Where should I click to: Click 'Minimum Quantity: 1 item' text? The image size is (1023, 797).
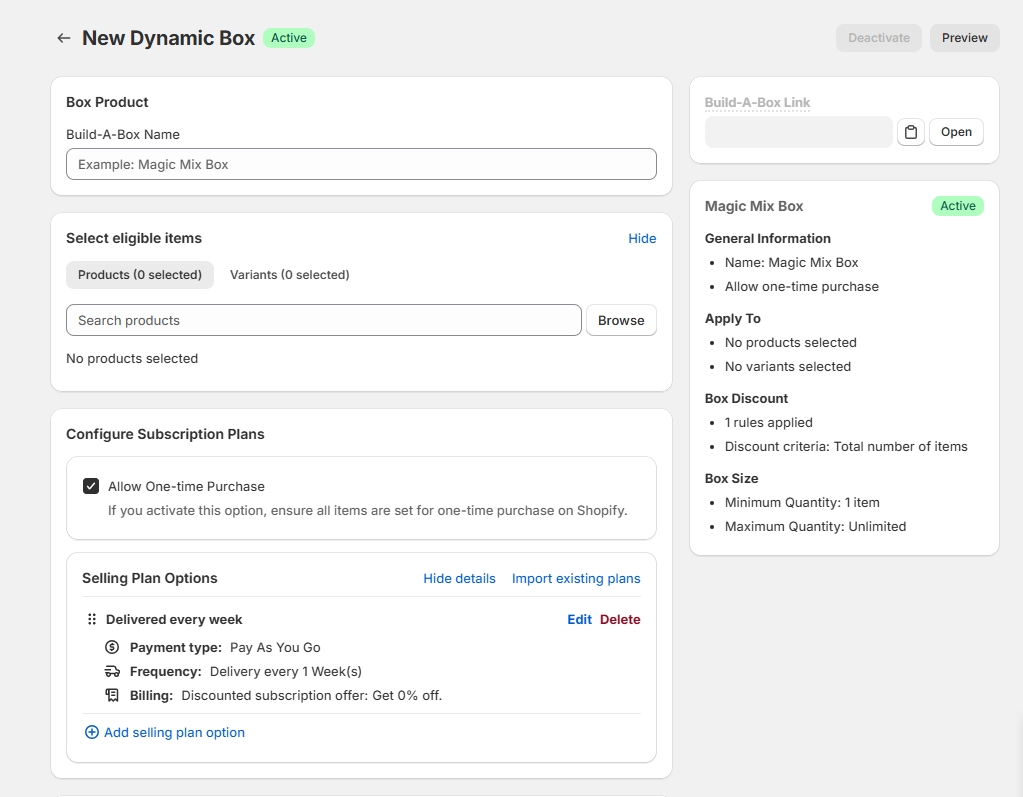pos(802,503)
